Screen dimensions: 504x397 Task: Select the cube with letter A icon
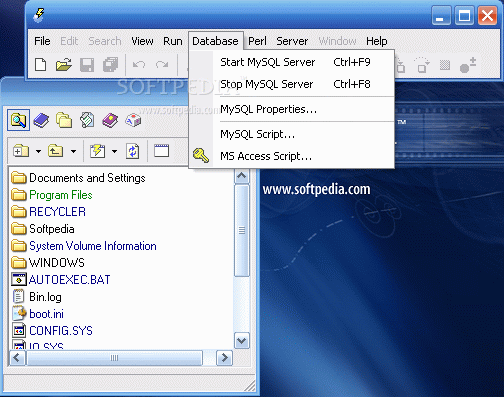(x=133, y=120)
